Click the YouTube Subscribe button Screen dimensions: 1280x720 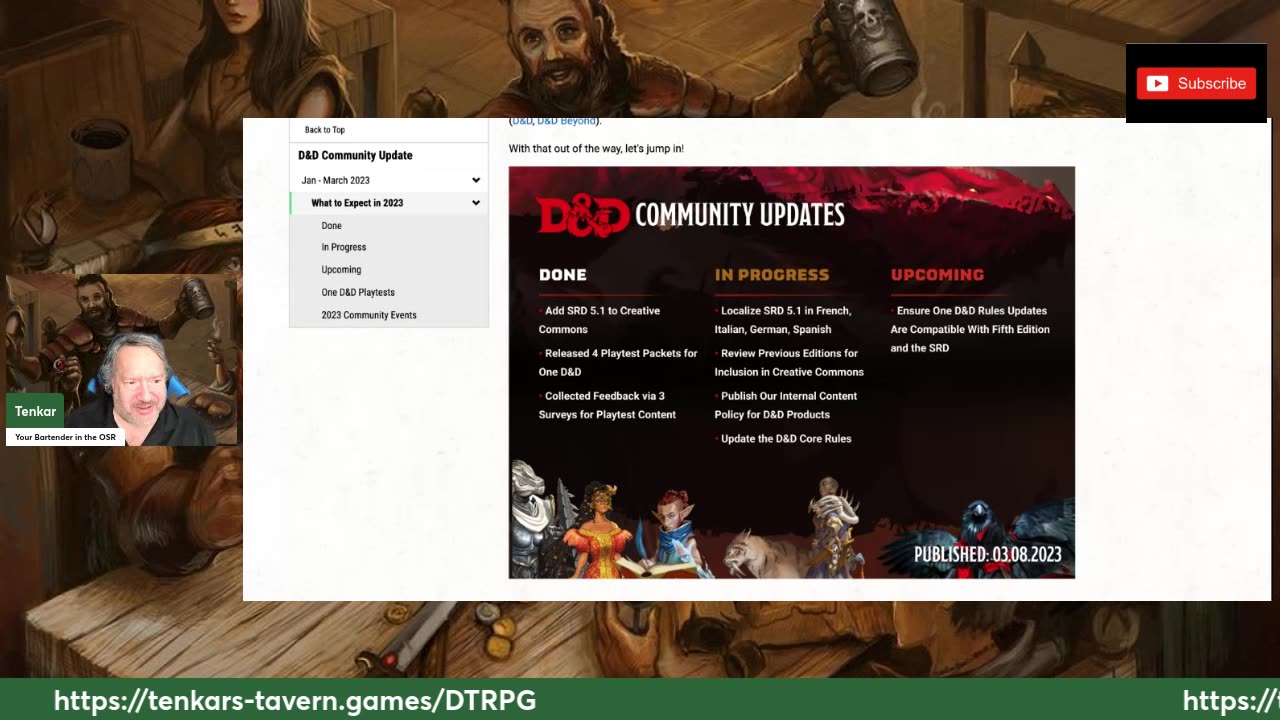pos(1196,83)
